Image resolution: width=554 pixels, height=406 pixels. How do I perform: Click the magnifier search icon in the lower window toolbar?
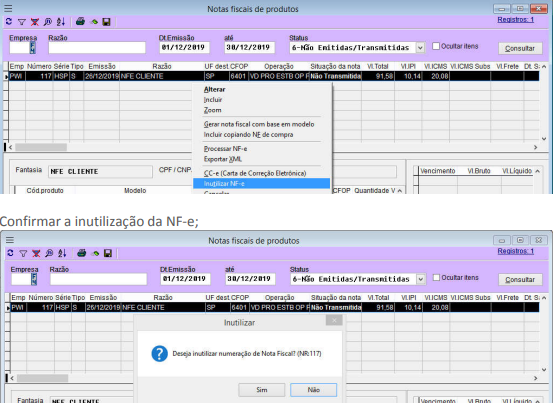coord(49,253)
